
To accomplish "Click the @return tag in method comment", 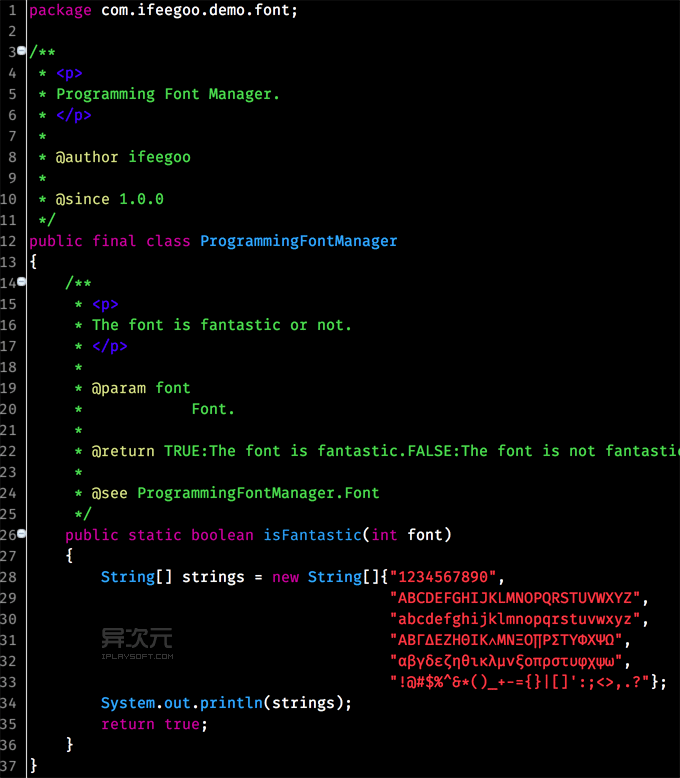I will point(123,451).
